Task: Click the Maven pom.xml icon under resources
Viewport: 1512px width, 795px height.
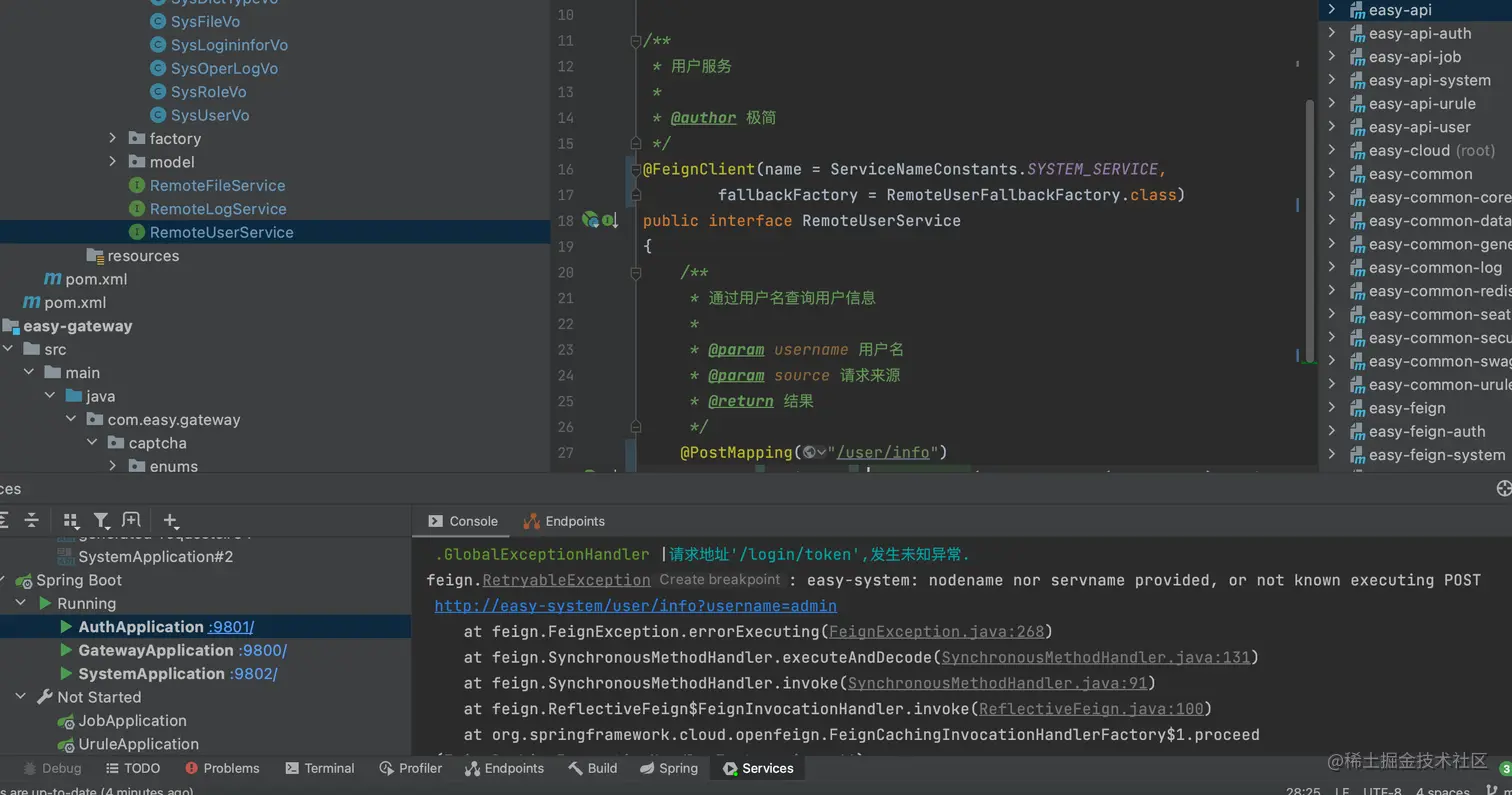Action: click(53, 279)
